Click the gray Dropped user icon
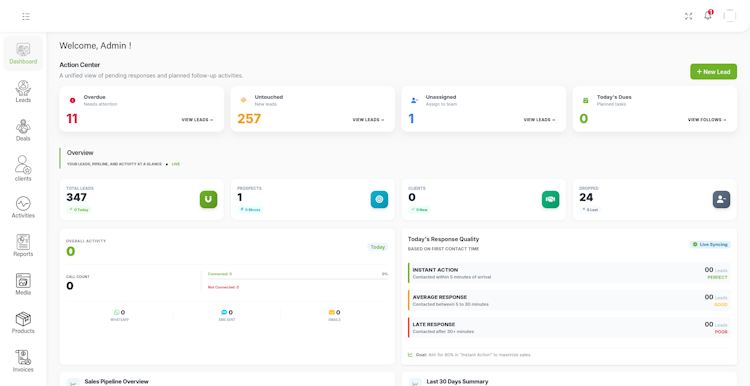This screenshot has height=386, width=750. coord(721,199)
